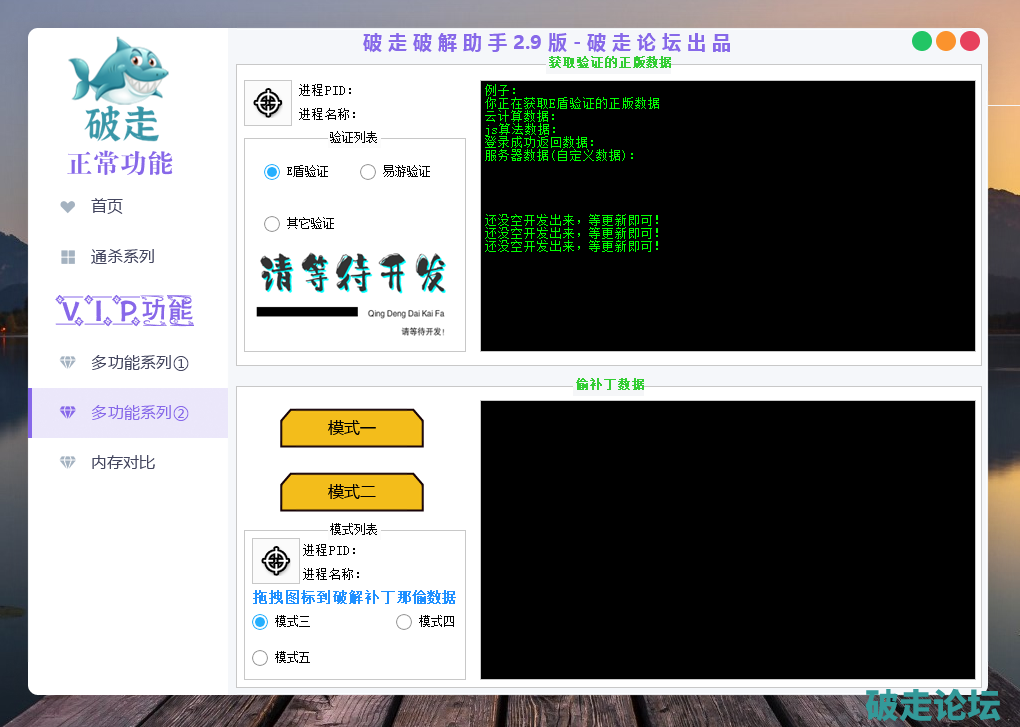Switch to 模式四 radio option
Screen dimensions: 1020x727
[x=405, y=622]
